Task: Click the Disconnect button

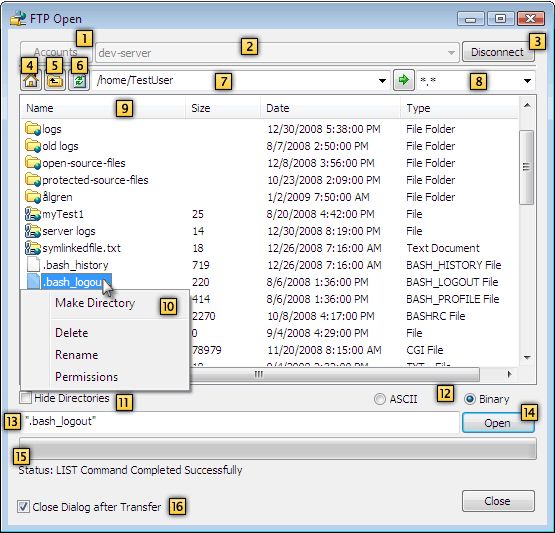Action: (x=498, y=52)
